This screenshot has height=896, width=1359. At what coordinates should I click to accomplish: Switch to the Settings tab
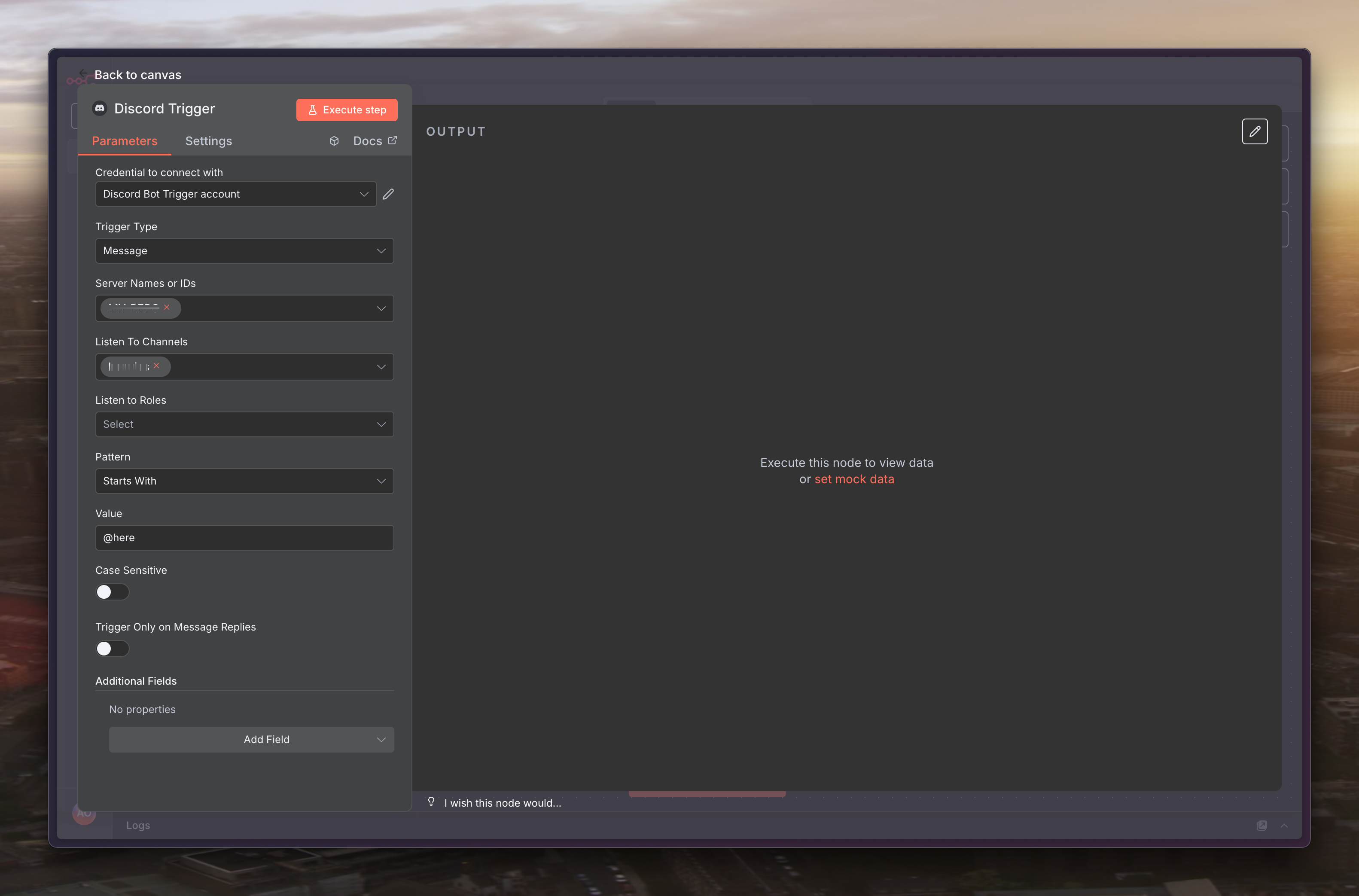208,141
